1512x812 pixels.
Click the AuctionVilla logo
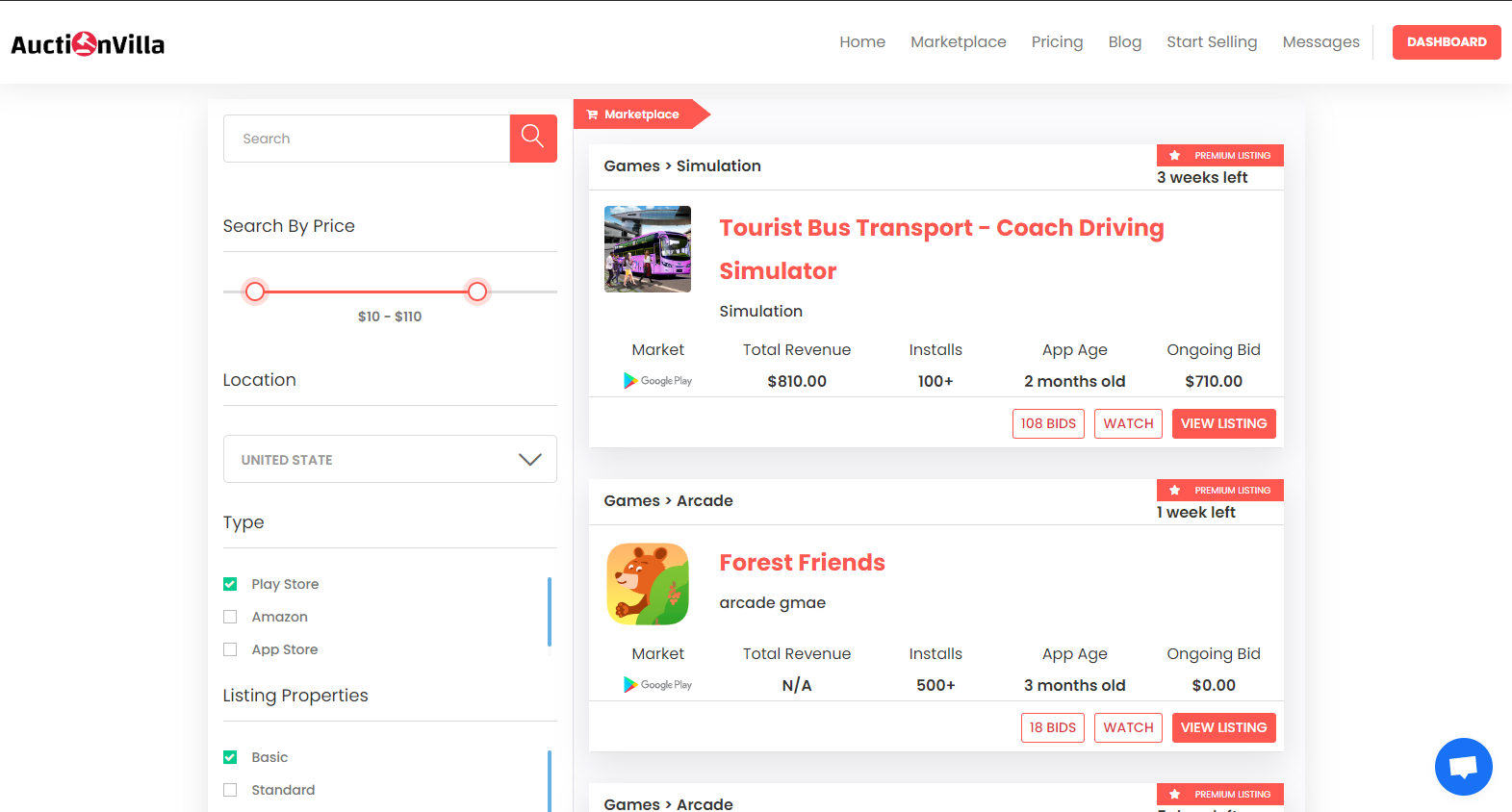pyautogui.click(x=88, y=43)
